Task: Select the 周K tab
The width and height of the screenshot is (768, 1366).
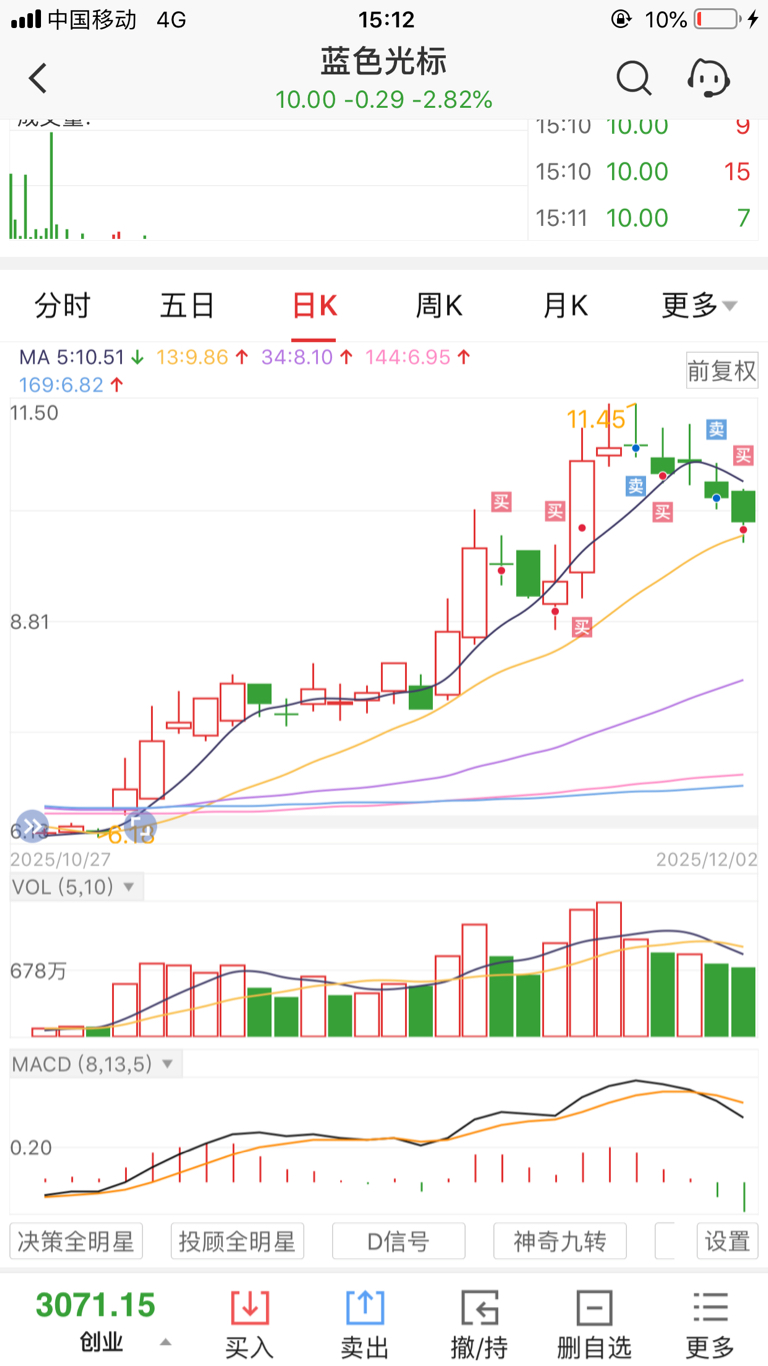Action: pyautogui.click(x=439, y=305)
